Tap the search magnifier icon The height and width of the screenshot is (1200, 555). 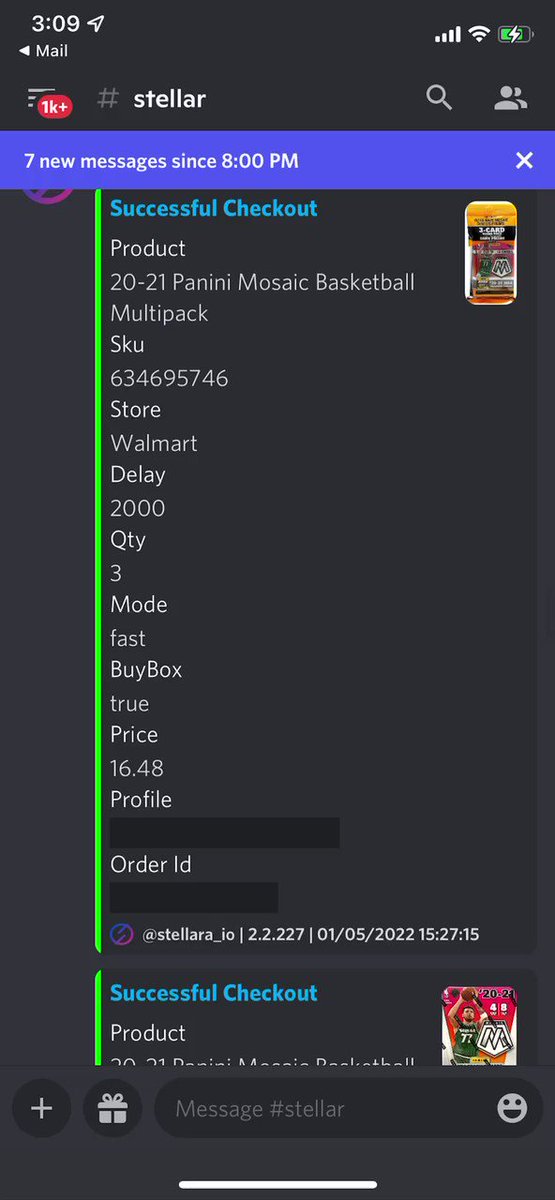pos(439,97)
